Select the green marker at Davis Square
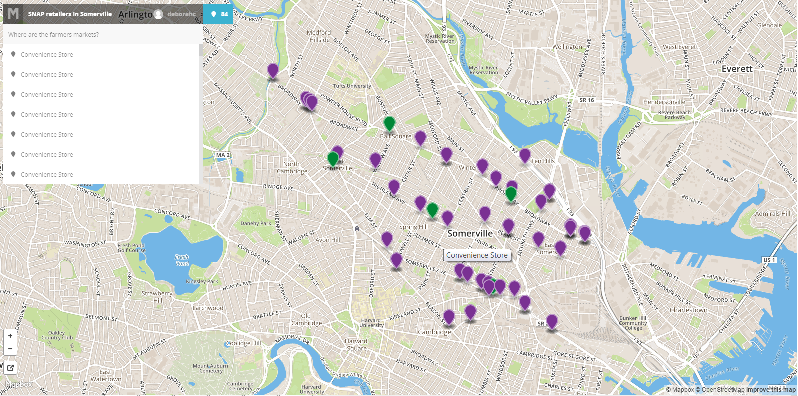798x396 pixels. [333, 159]
